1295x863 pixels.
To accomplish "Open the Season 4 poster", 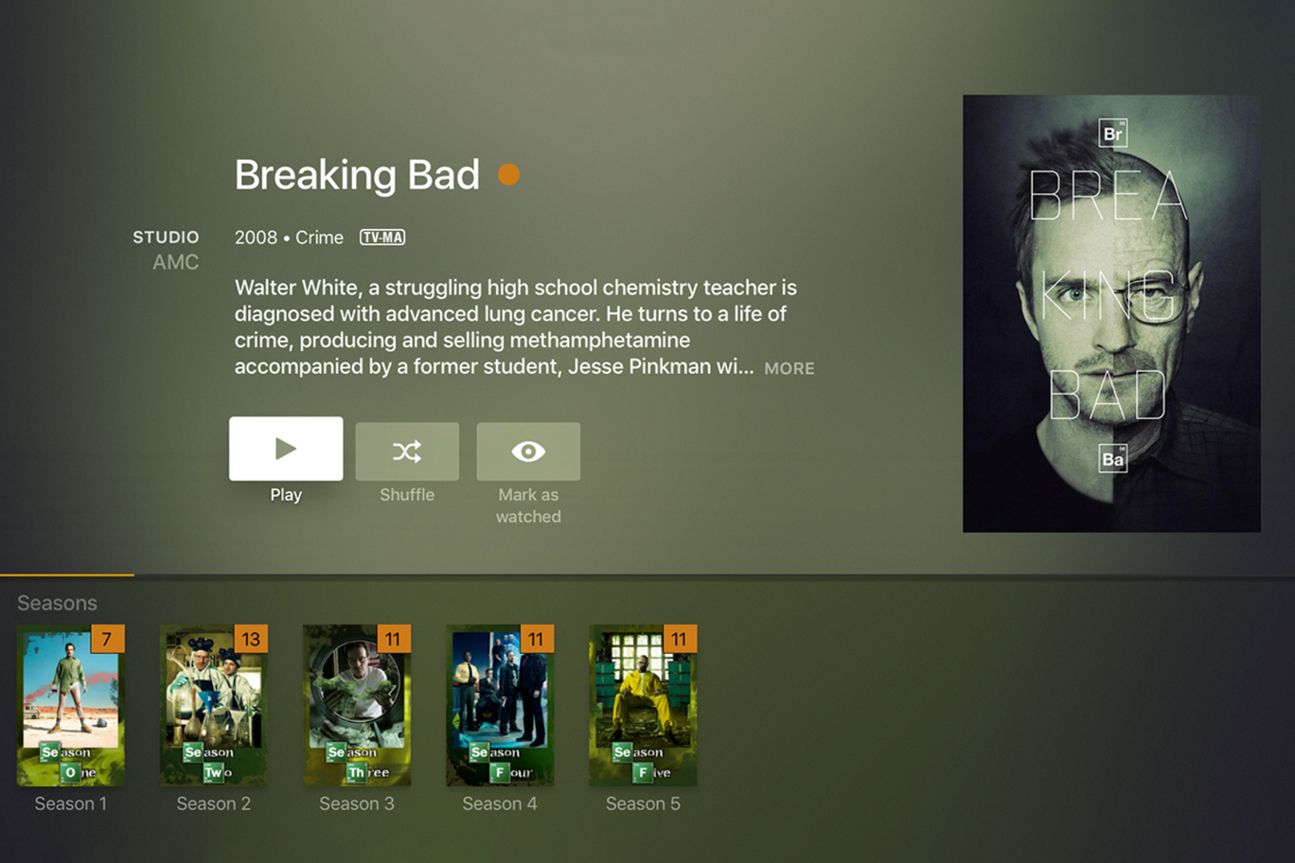I will (500, 705).
